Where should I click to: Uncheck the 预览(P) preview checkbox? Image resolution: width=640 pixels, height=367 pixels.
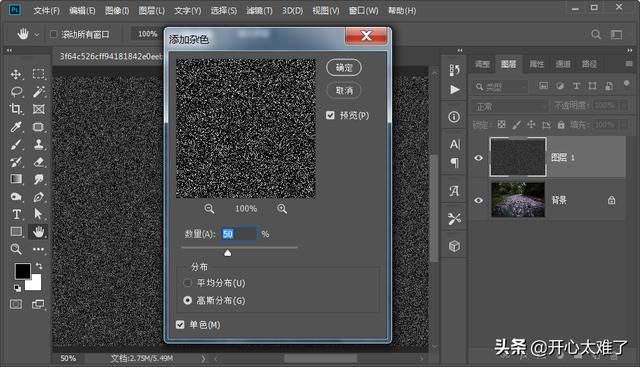click(x=330, y=116)
